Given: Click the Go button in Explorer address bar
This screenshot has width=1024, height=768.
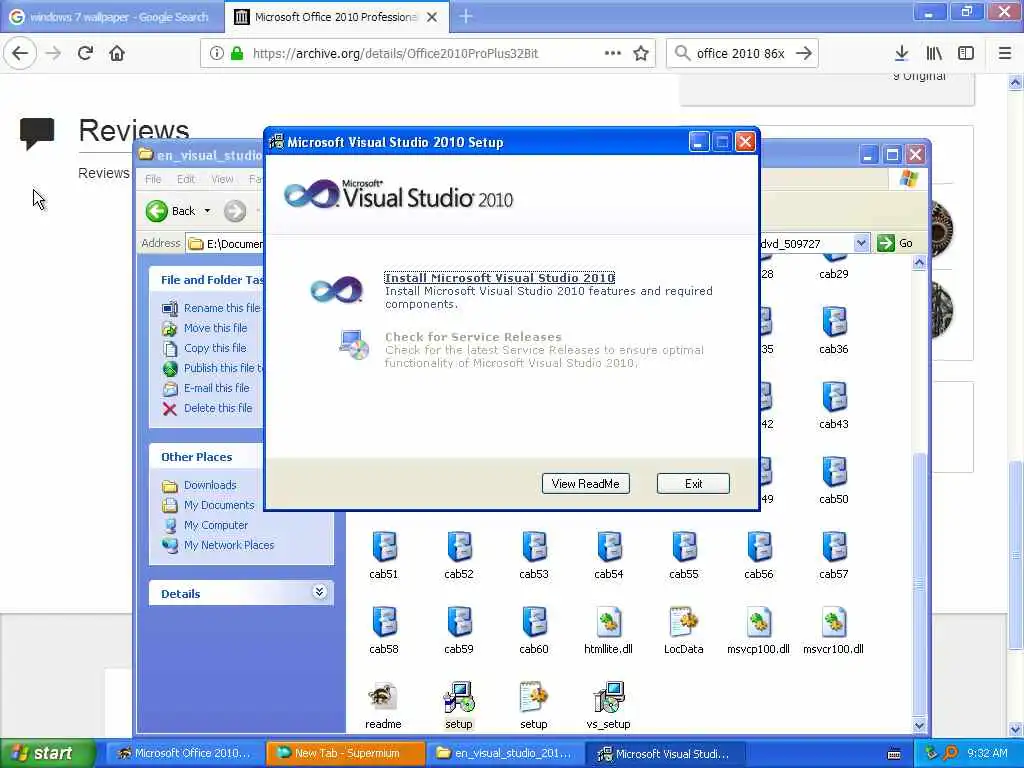Looking at the screenshot, I should coord(895,244).
